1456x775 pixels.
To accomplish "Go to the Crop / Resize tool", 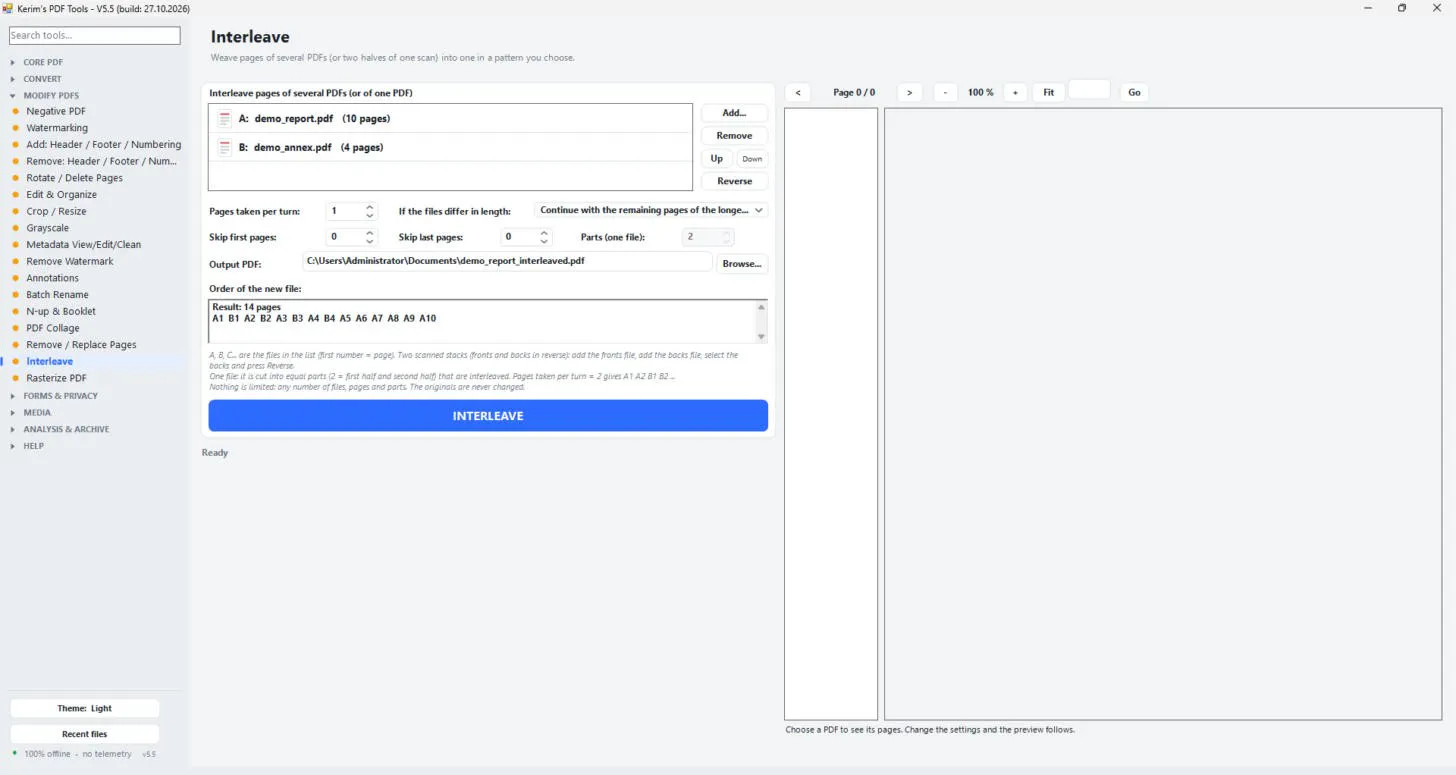I will click(56, 211).
